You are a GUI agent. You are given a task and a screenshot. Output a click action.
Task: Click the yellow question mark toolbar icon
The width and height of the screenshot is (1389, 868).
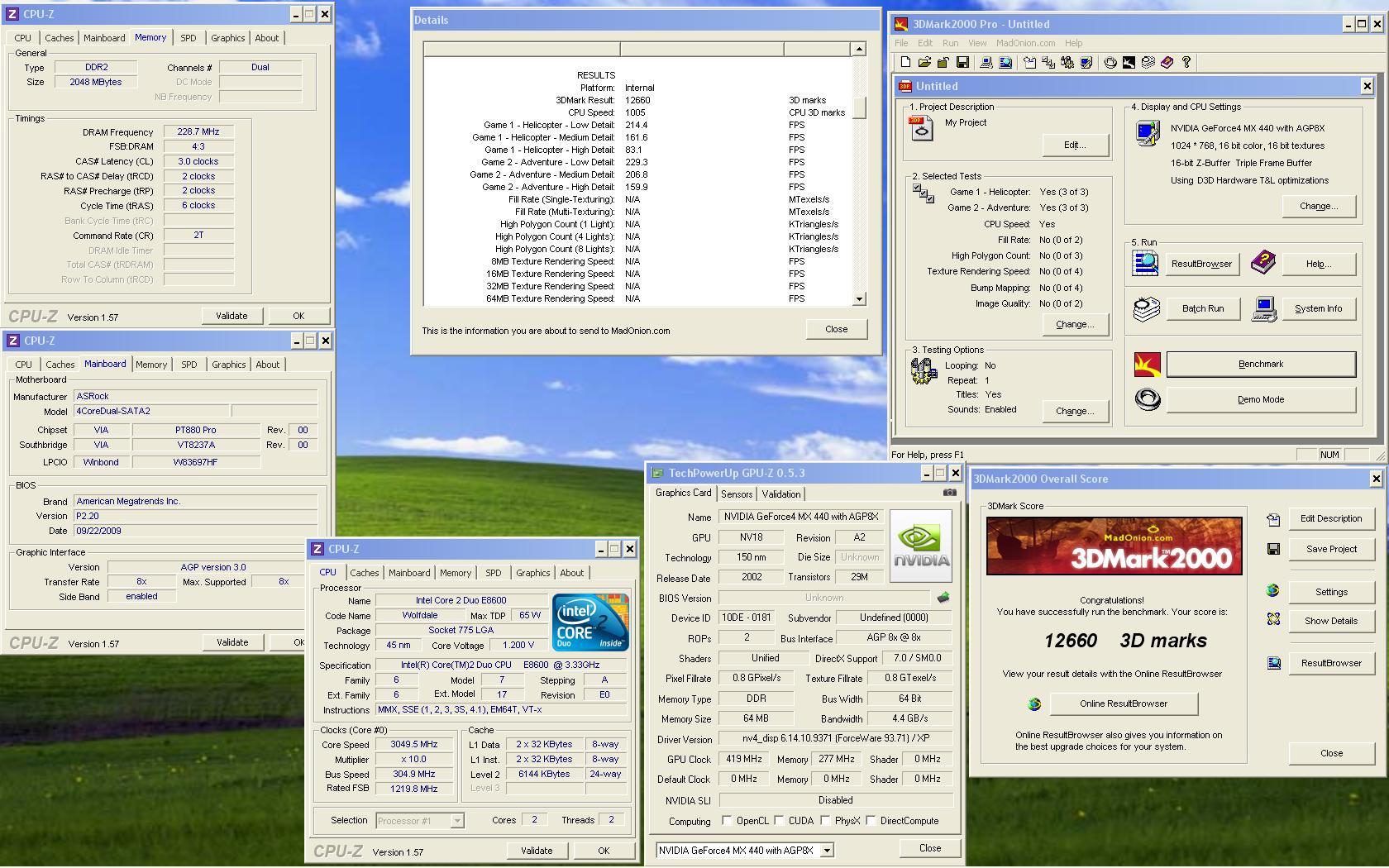1186,62
